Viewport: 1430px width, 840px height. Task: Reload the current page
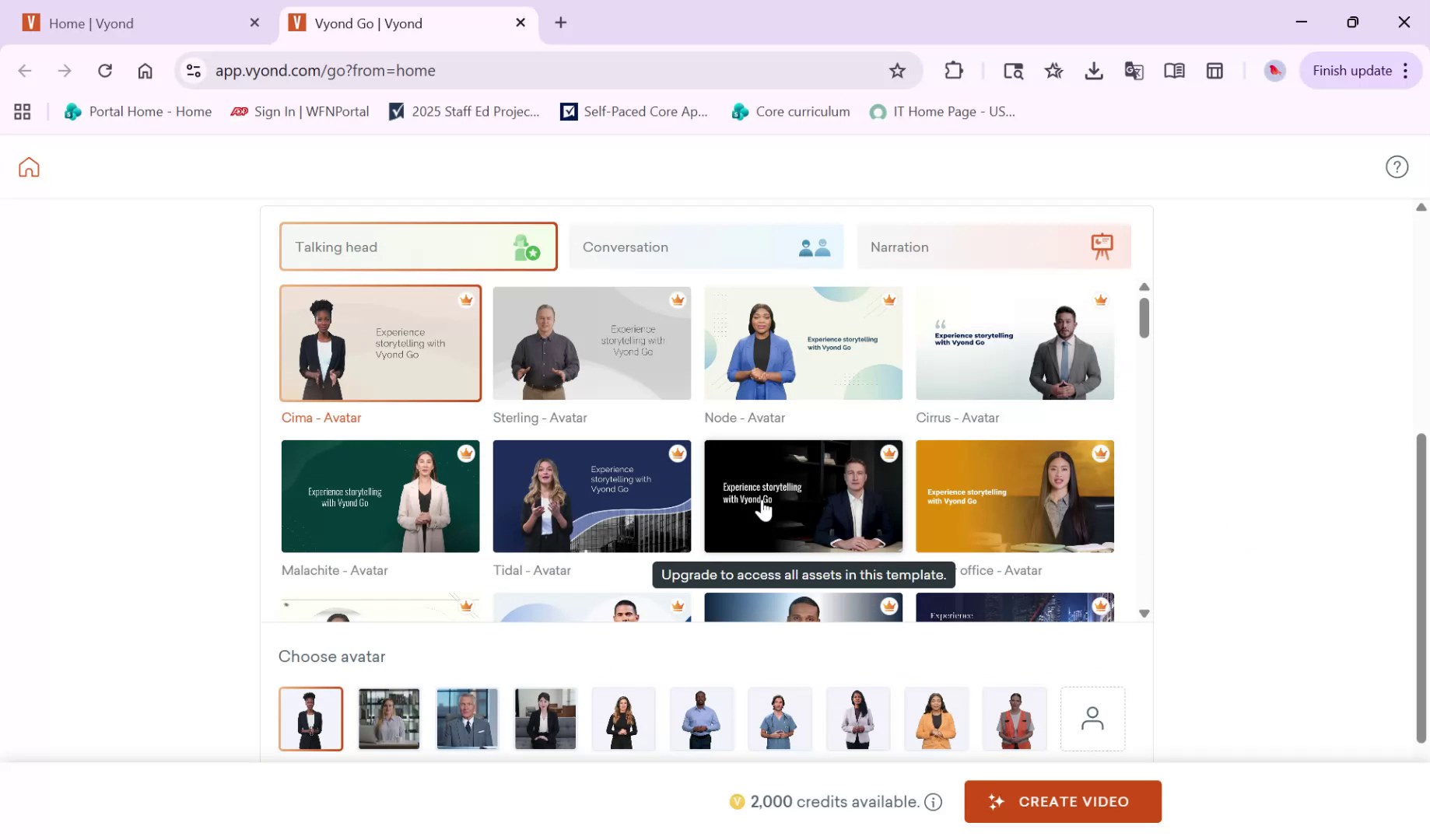pyautogui.click(x=105, y=70)
